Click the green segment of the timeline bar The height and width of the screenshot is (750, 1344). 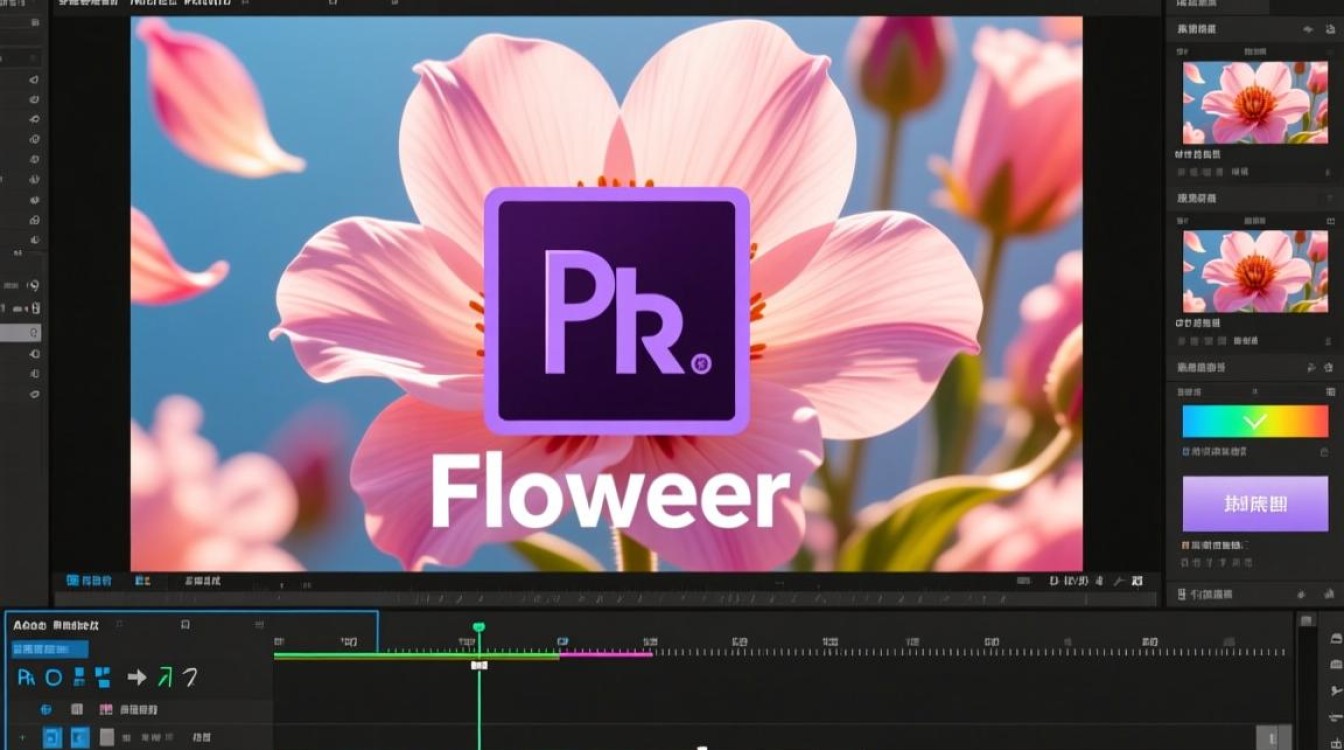tap(416, 655)
